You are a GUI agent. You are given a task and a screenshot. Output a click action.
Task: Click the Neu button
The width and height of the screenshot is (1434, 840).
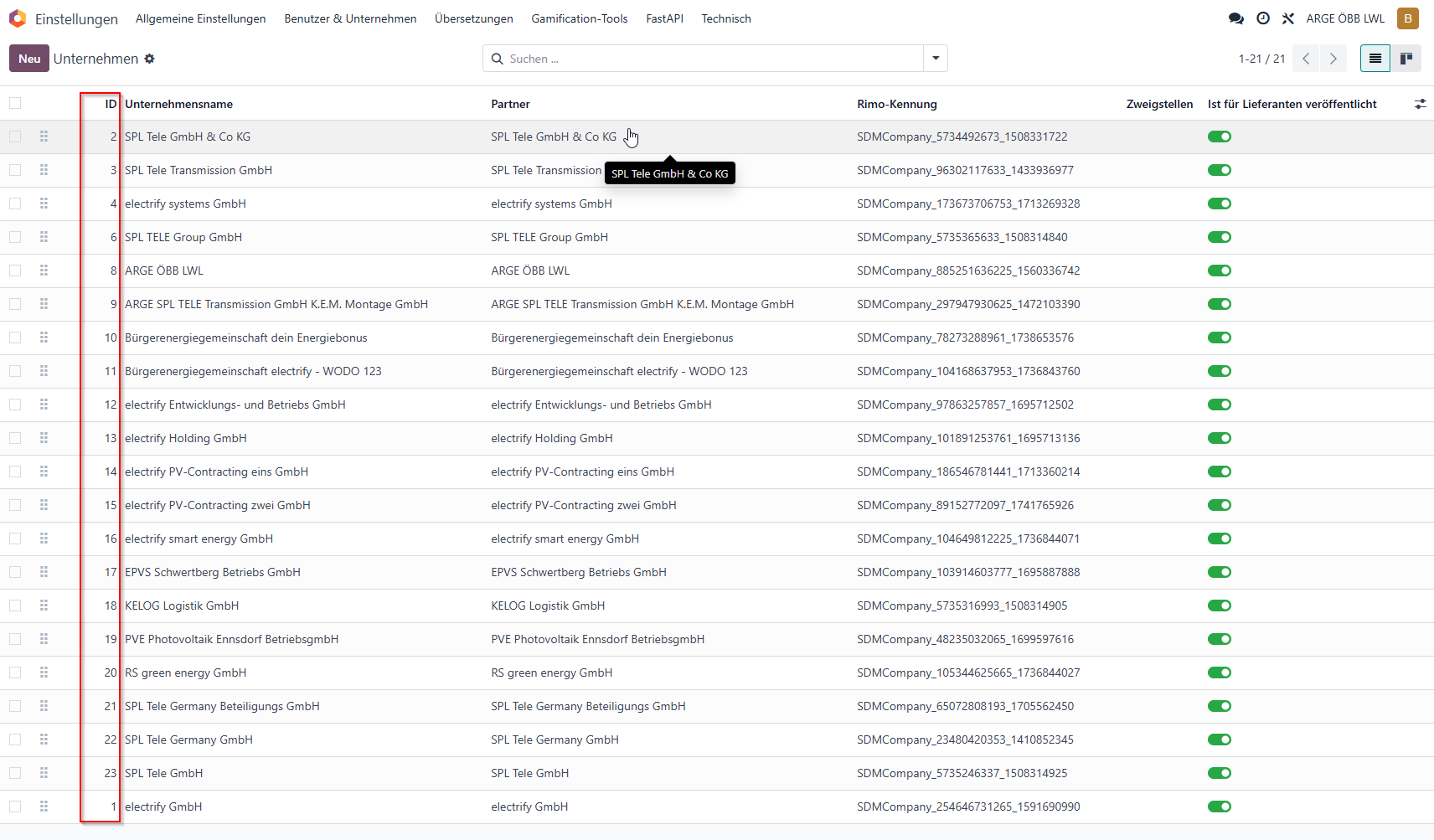click(29, 59)
